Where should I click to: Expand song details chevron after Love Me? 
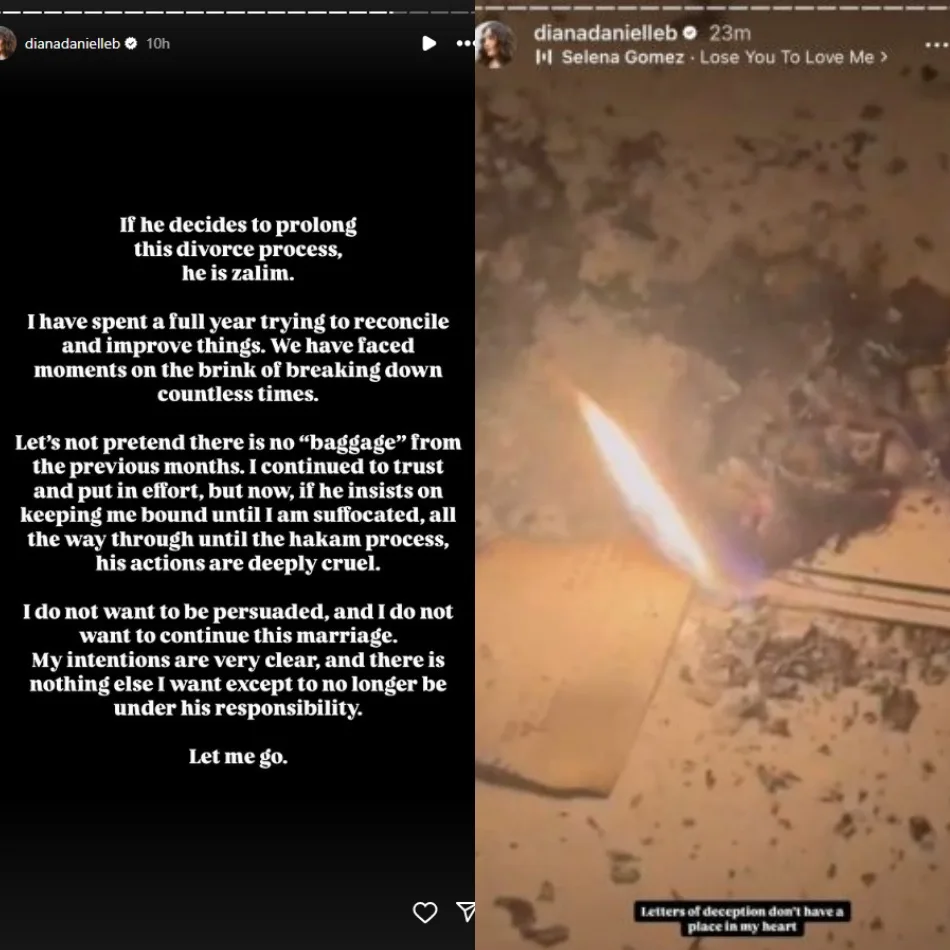[883, 57]
